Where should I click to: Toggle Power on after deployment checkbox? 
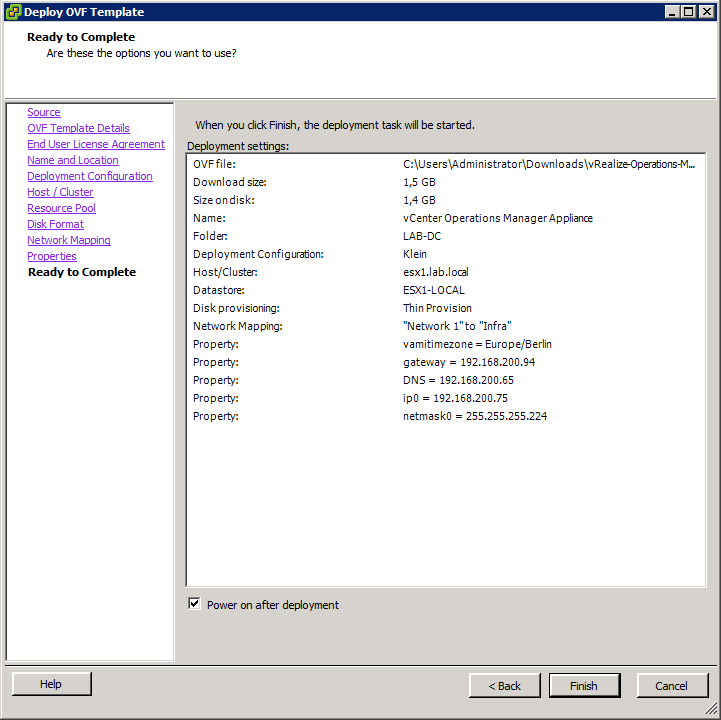point(195,604)
